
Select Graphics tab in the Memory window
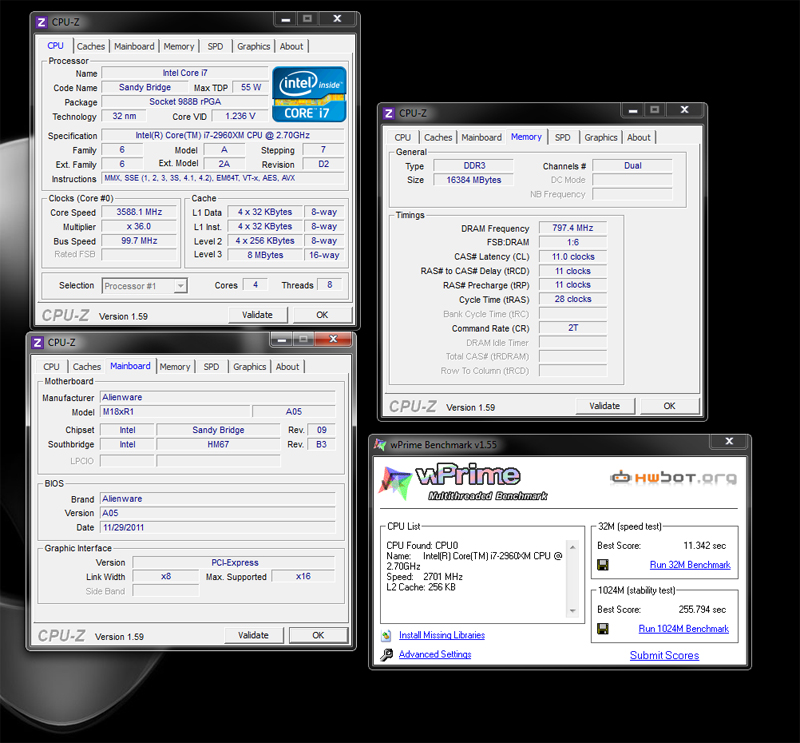click(601, 138)
